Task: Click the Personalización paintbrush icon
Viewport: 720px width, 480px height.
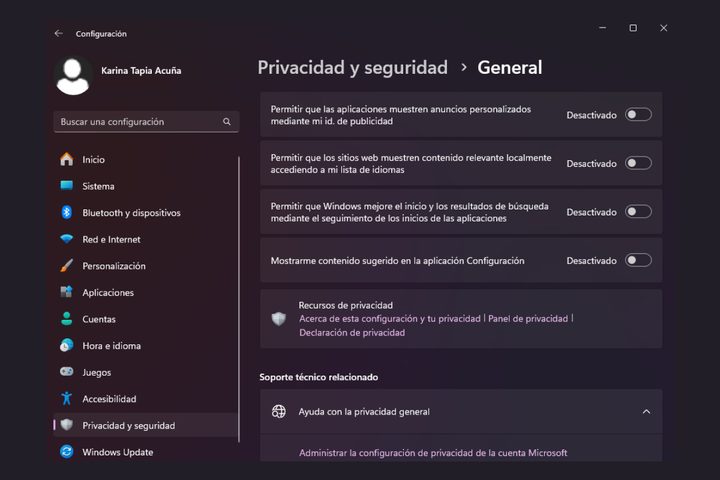Action: coord(67,266)
